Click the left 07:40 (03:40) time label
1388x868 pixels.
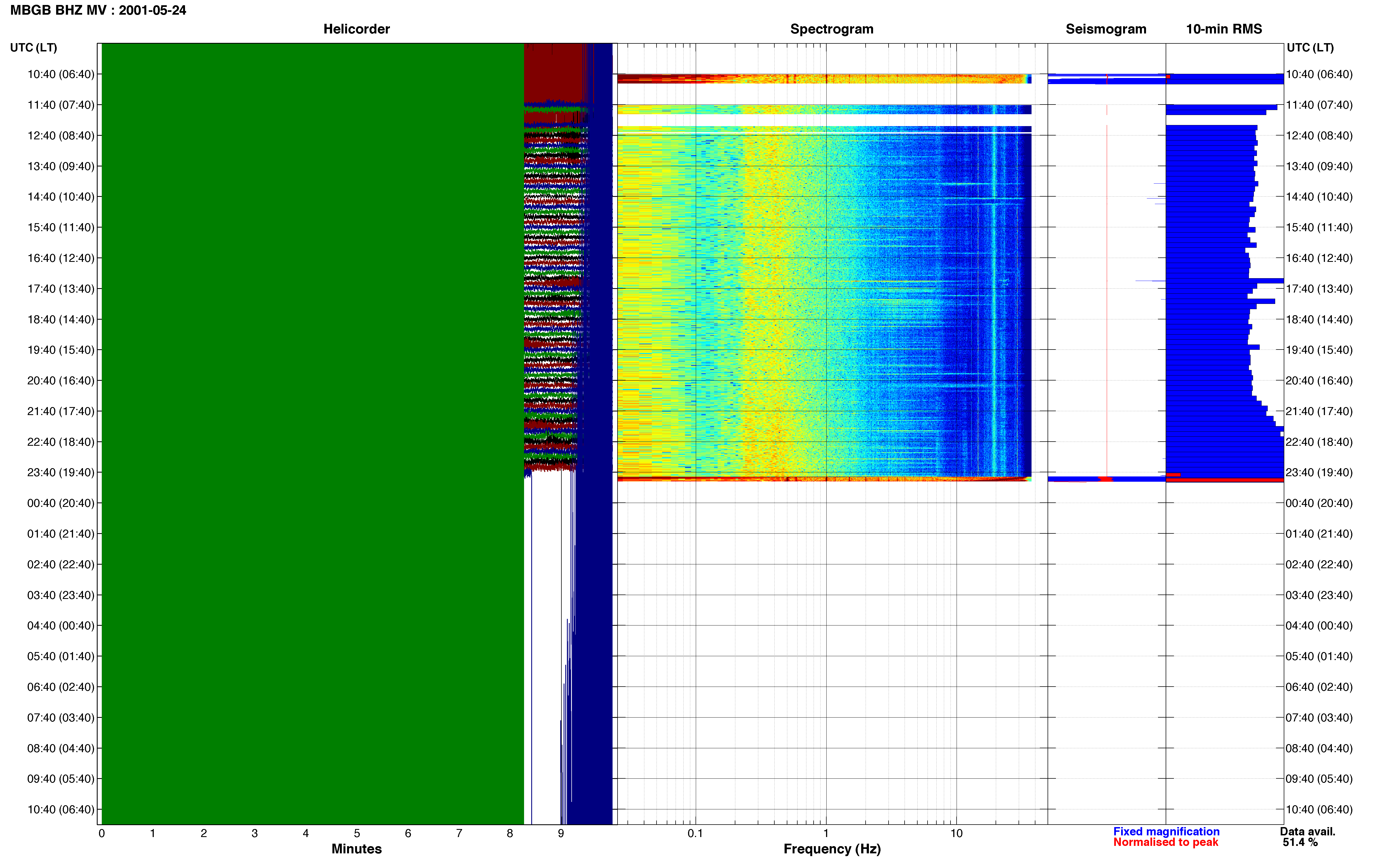click(x=61, y=718)
